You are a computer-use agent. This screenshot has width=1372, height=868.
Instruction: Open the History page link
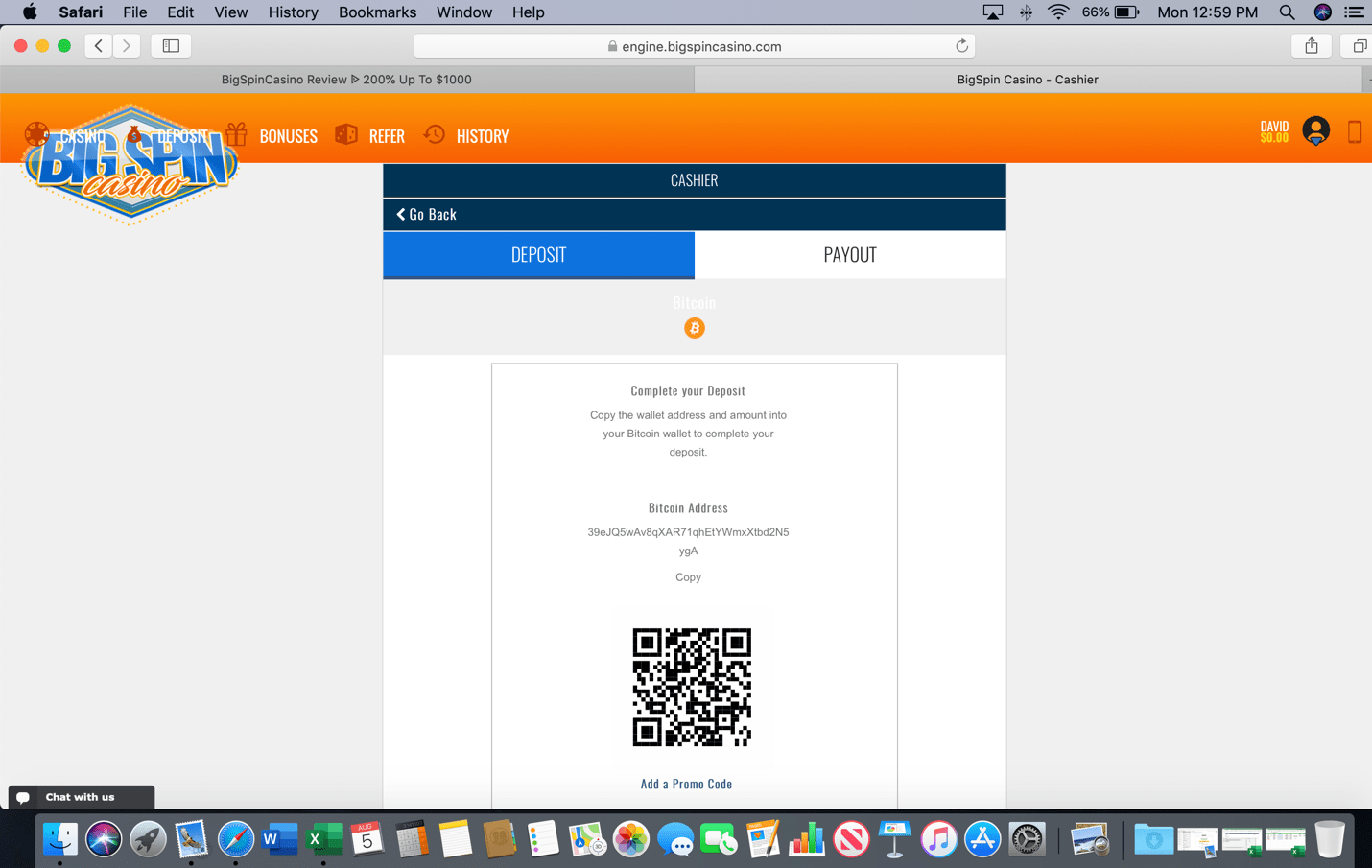483,136
